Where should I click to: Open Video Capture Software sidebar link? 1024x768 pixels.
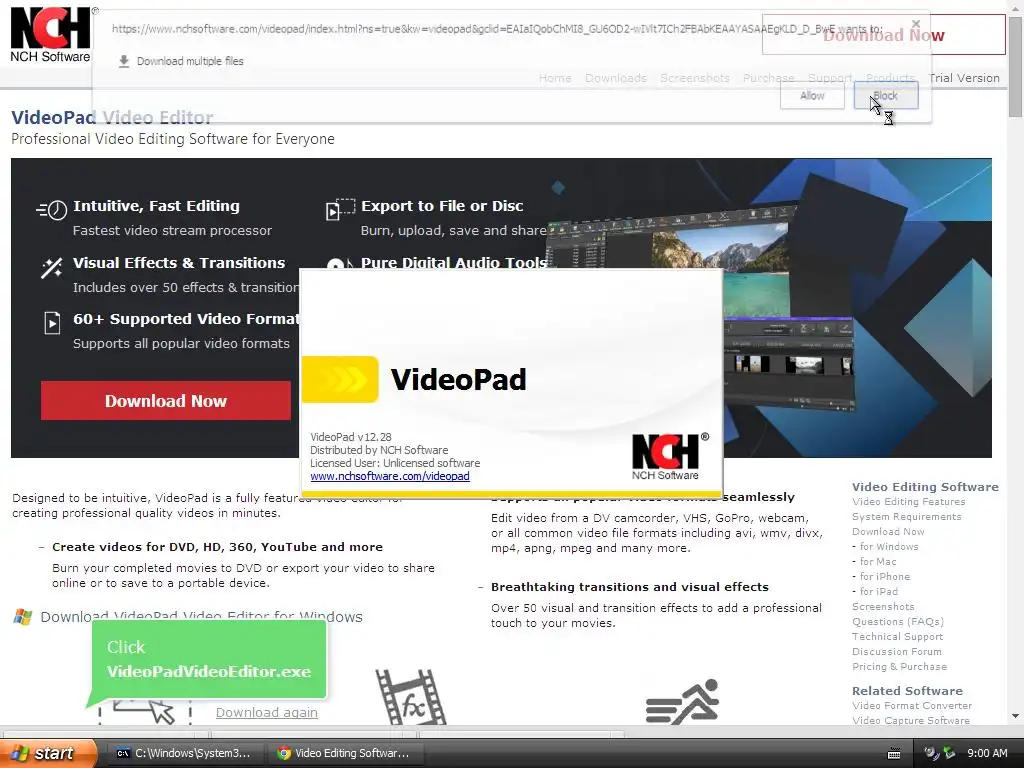910,721
